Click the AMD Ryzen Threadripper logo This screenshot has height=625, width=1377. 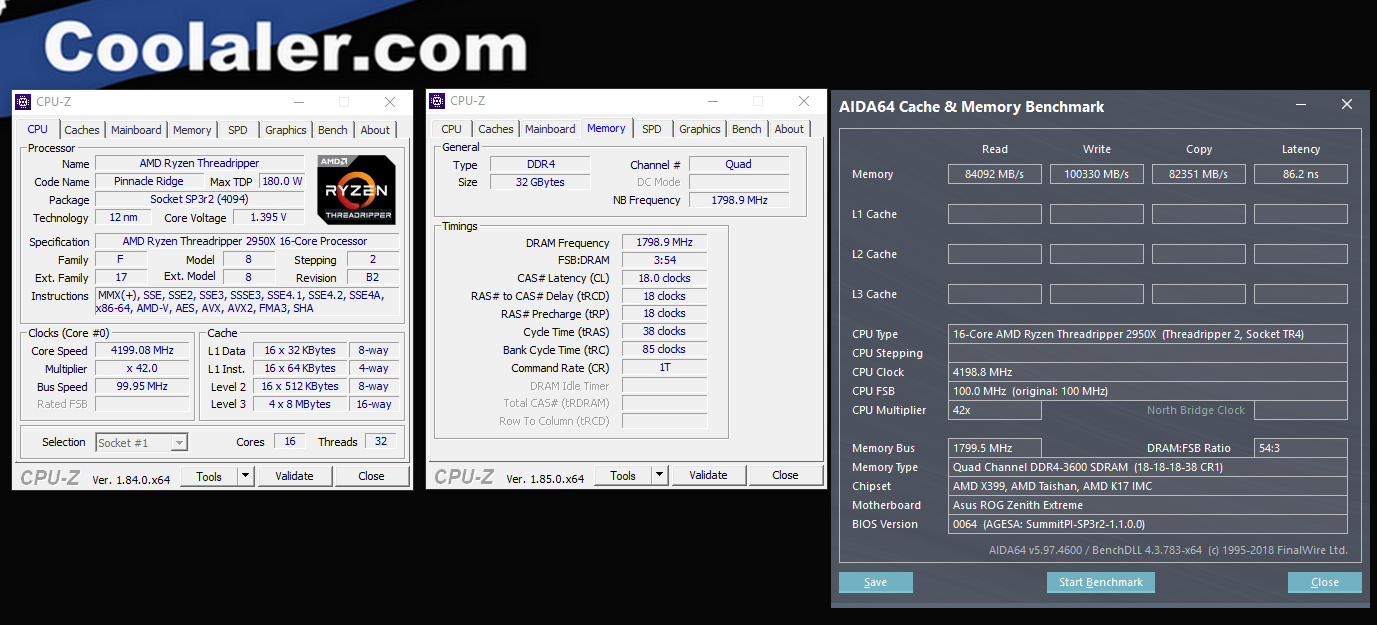click(x=356, y=189)
